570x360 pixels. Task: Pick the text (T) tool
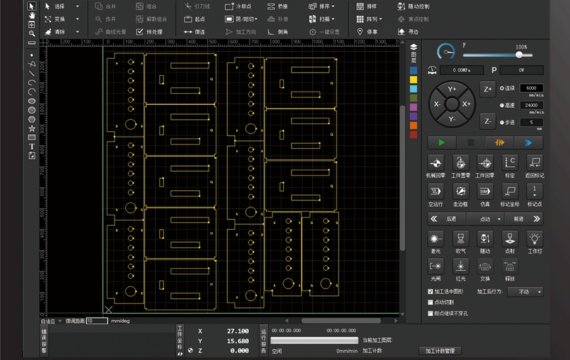32,147
